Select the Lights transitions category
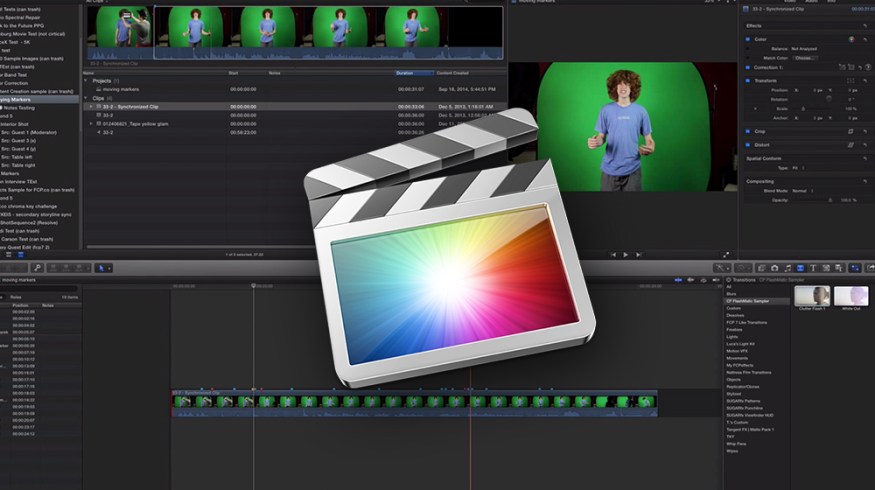 pyautogui.click(x=733, y=337)
